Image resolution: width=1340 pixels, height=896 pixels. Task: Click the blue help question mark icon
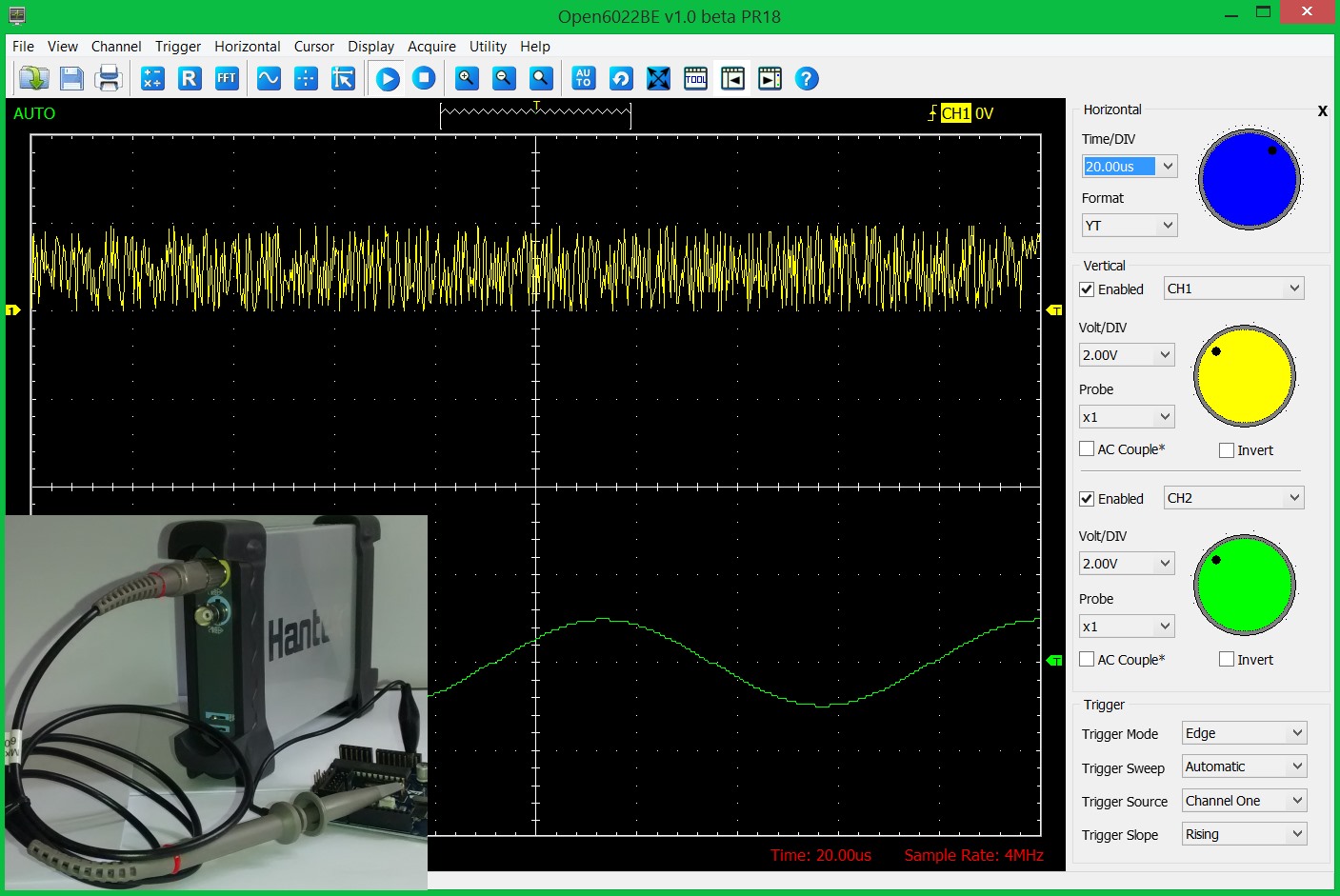pos(807,78)
